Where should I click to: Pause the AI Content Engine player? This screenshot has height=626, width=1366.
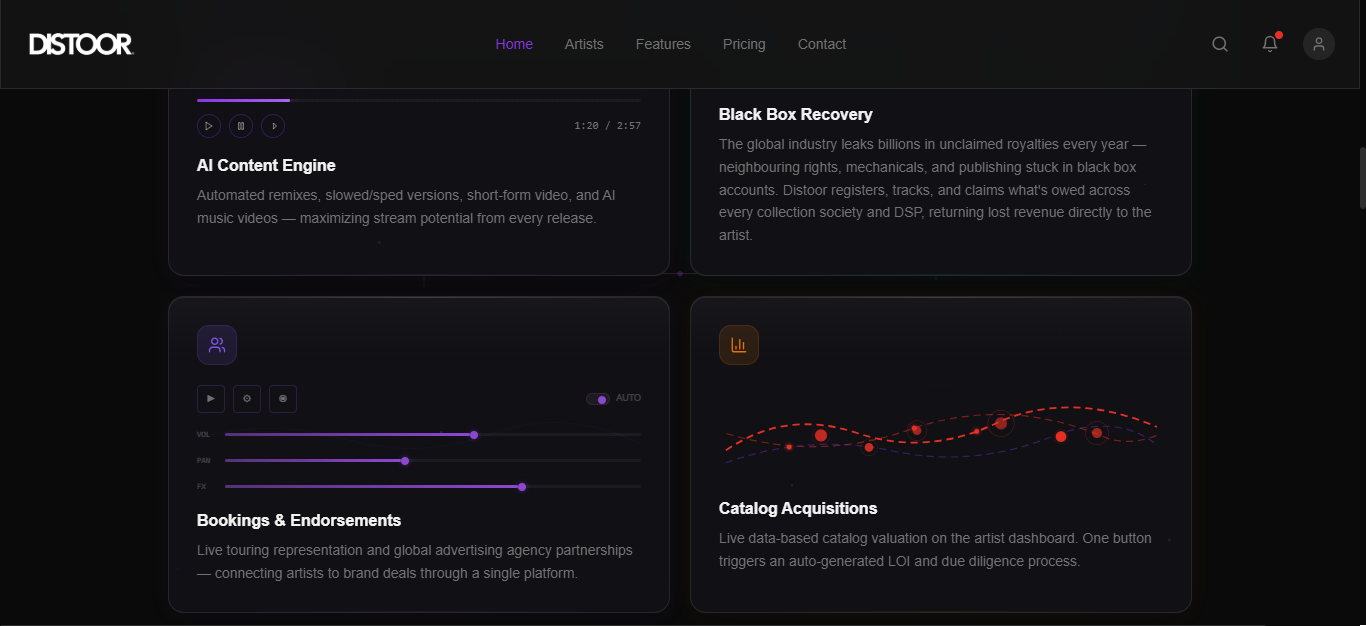[x=241, y=126]
